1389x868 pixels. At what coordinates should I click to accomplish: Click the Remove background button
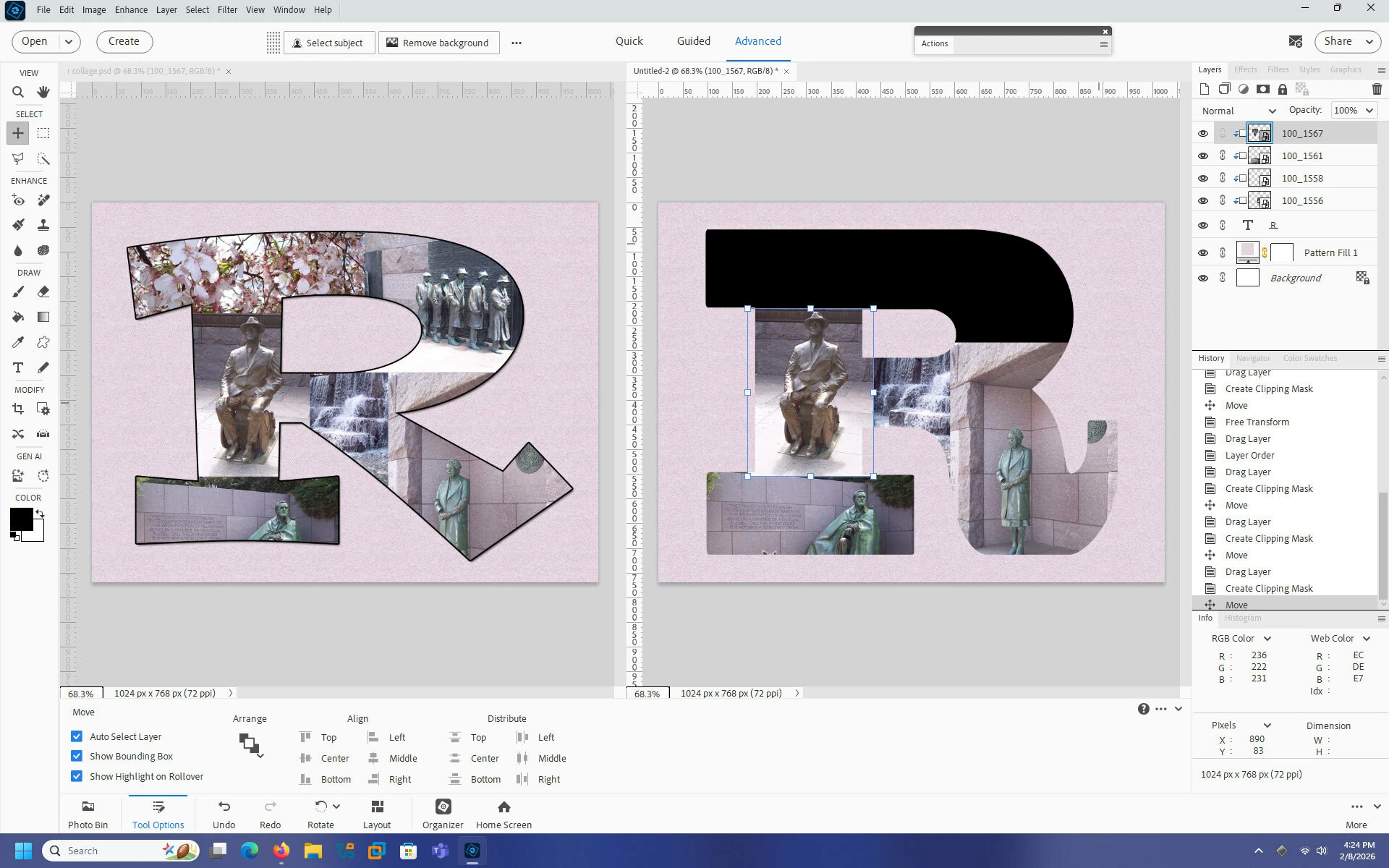click(438, 43)
